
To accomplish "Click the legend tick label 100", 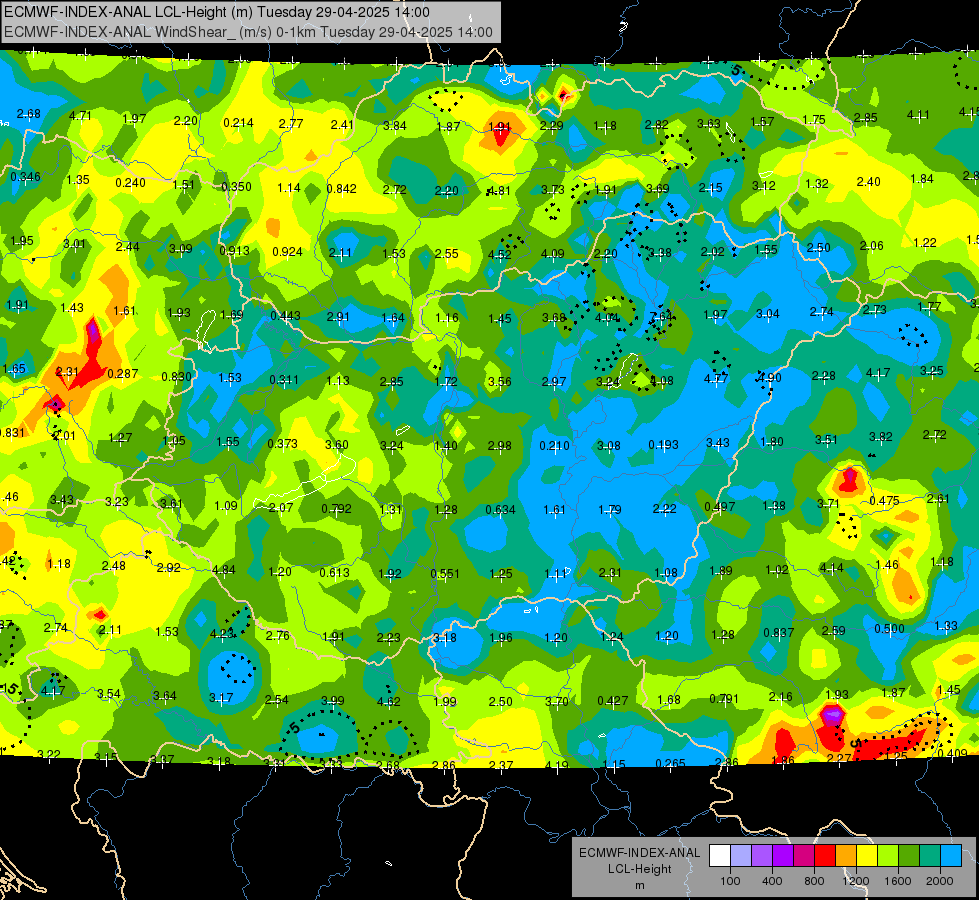I will 730,881.
